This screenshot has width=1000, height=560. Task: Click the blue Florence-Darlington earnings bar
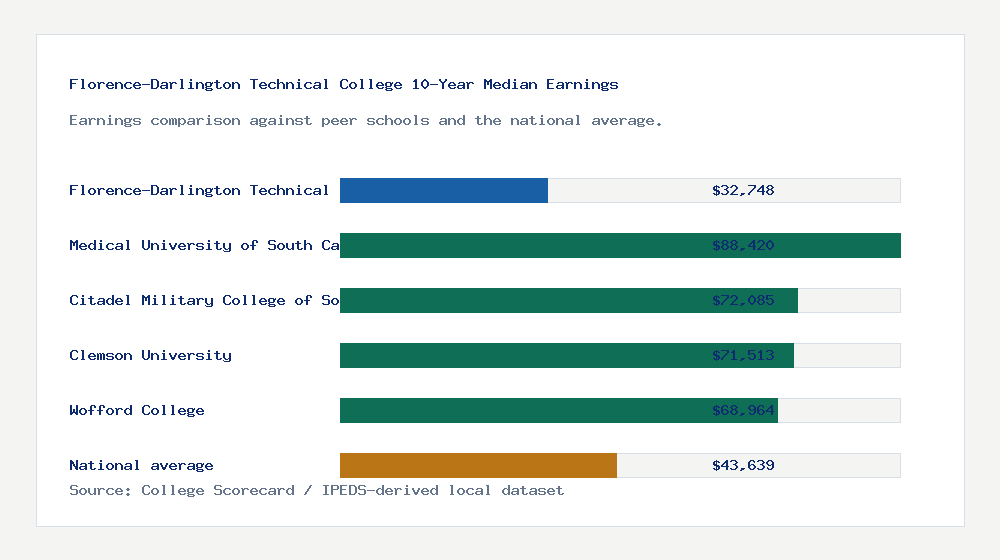(x=444, y=191)
